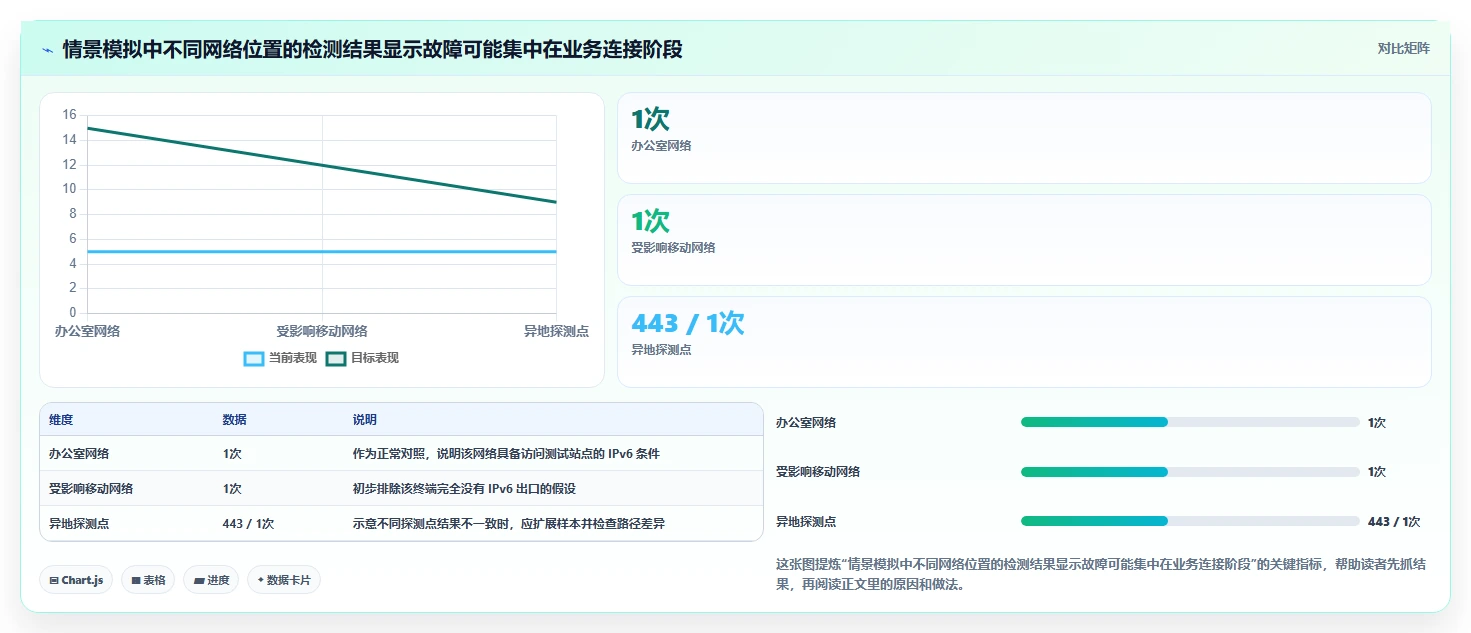The image size is (1471, 633).
Task: Click the 说明 table column header
Action: pos(364,420)
